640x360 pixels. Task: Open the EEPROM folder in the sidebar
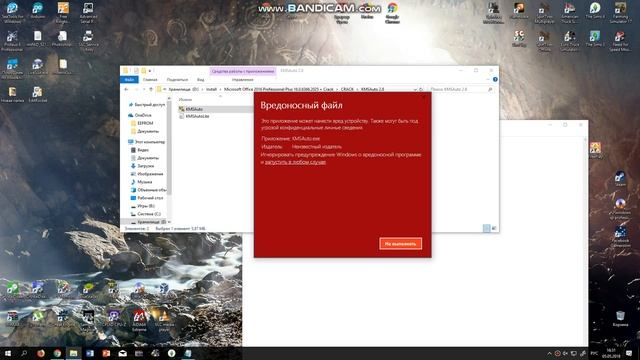coord(142,123)
